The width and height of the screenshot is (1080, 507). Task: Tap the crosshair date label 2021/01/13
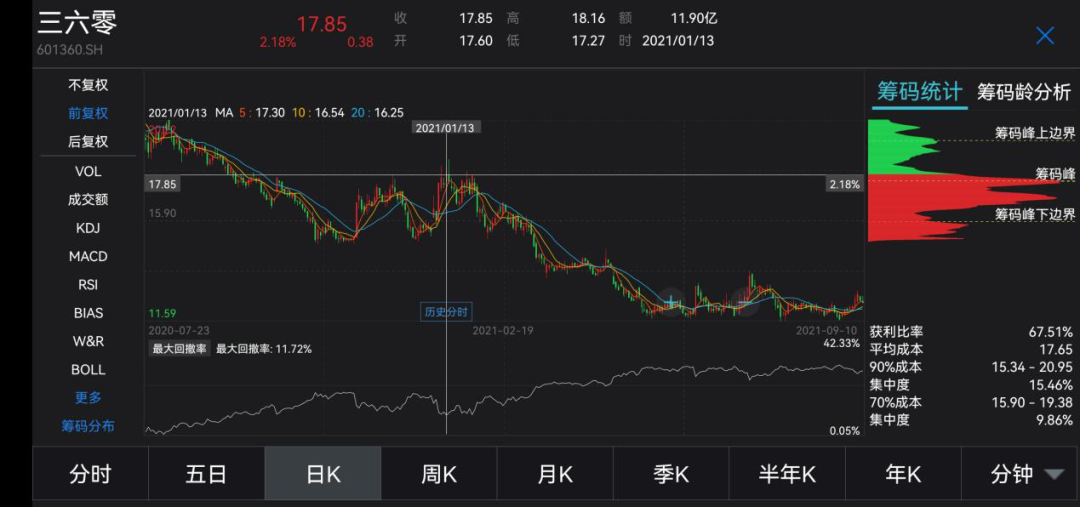[x=446, y=128]
